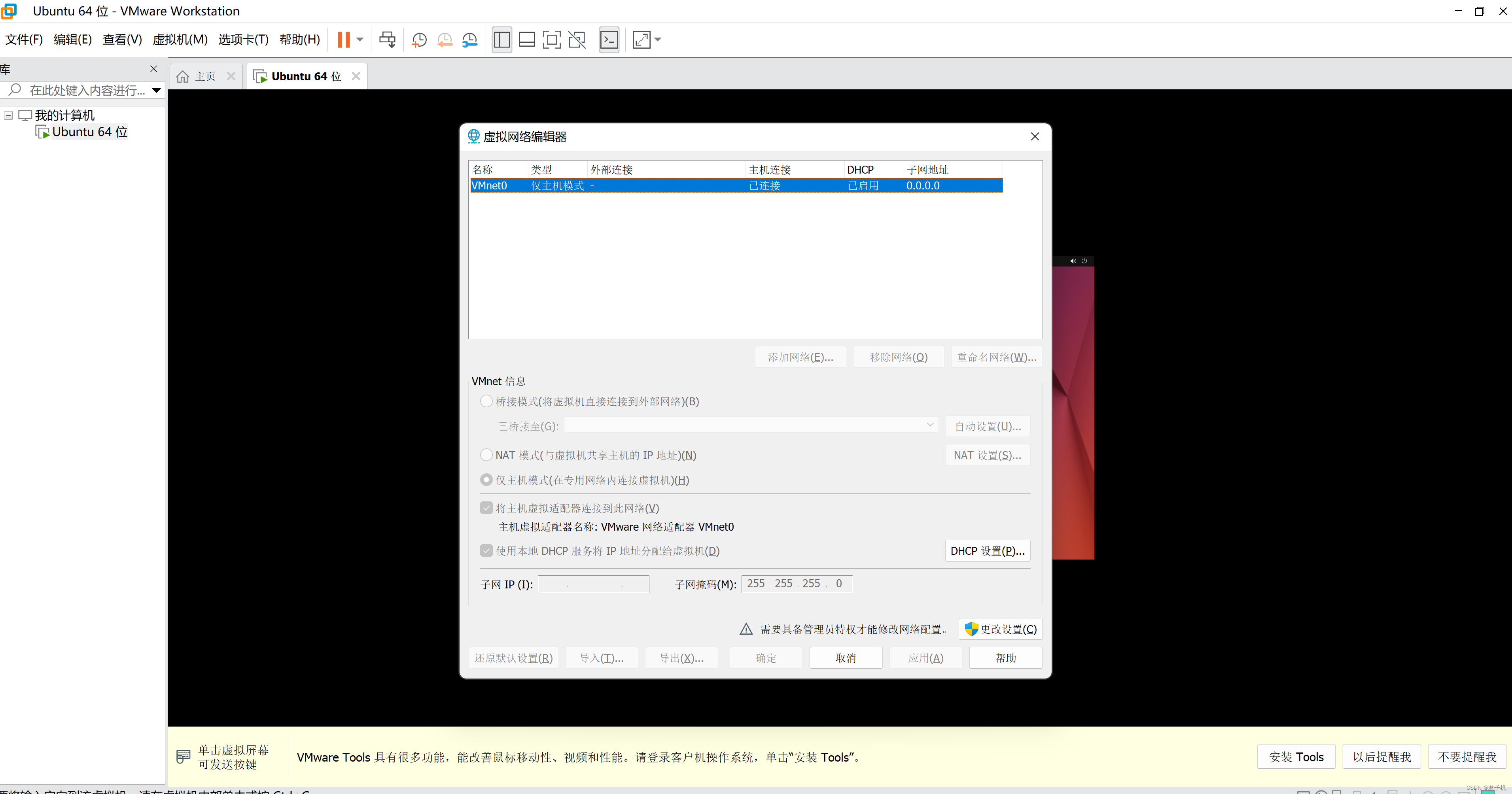This screenshot has height=794, width=1512.
Task: Toggle local DHCP service checkbox
Action: point(486,550)
